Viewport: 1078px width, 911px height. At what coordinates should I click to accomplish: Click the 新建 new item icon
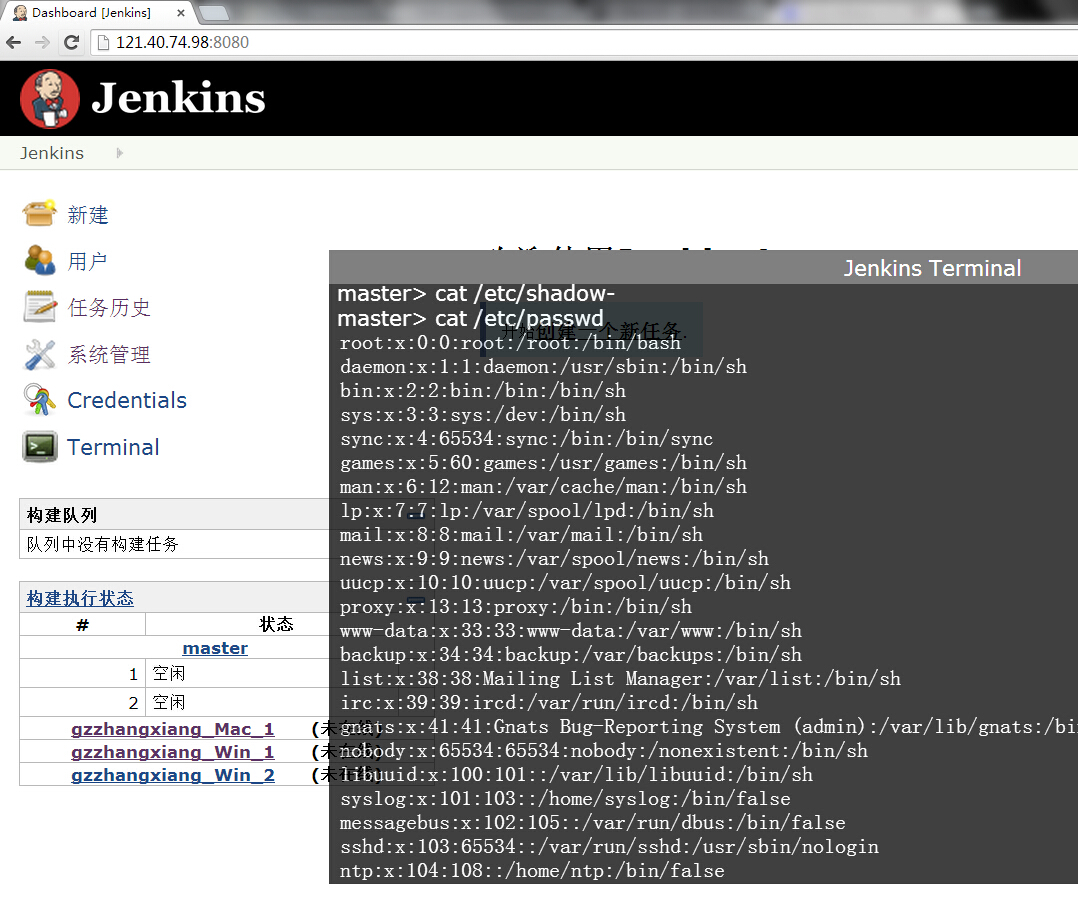coord(39,214)
